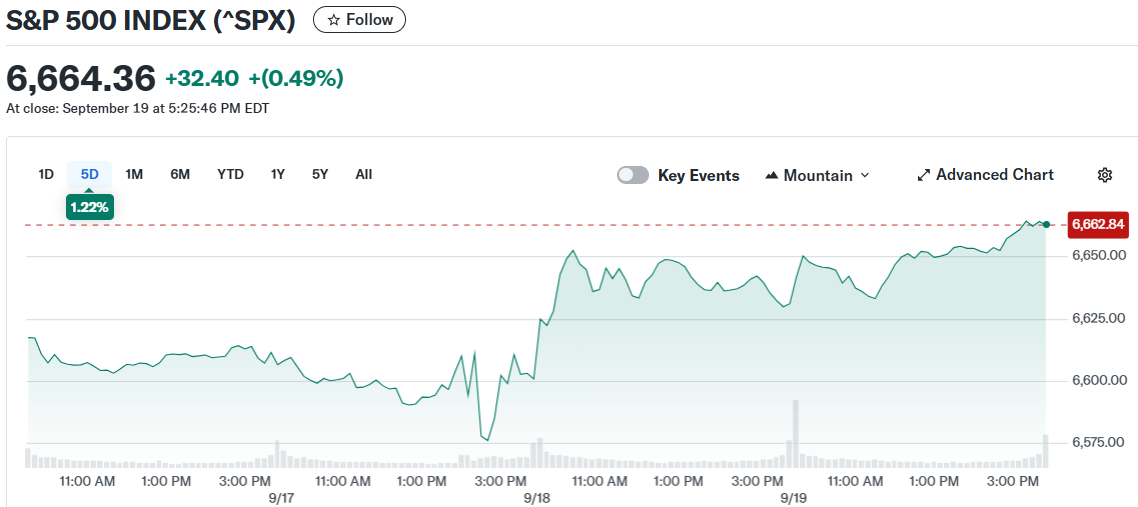The width and height of the screenshot is (1138, 507).
Task: Show the All time chart range
Action: coord(364,174)
